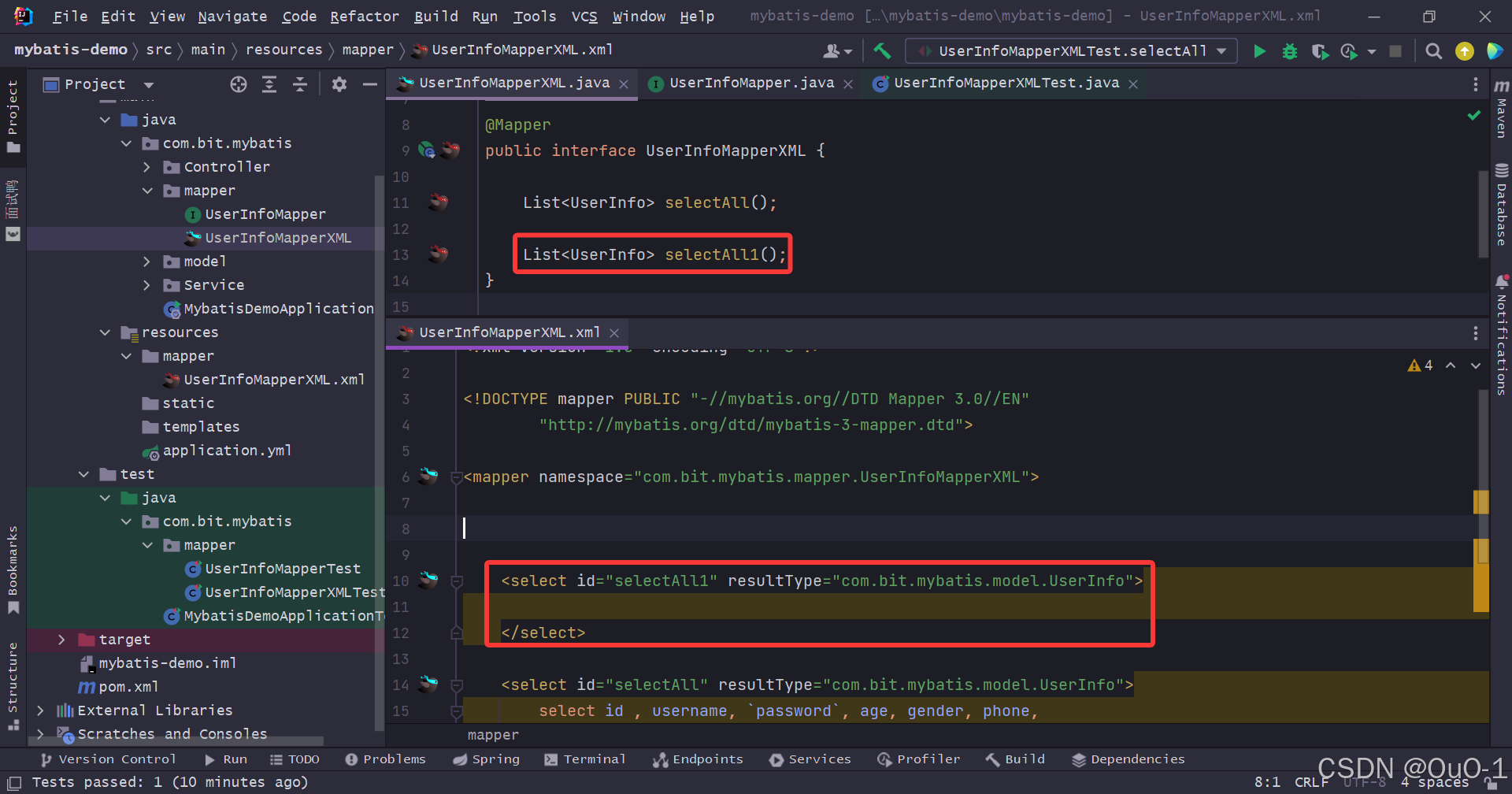Go to previous highlighted problem arrow
The height and width of the screenshot is (794, 1512).
[x=1451, y=365]
